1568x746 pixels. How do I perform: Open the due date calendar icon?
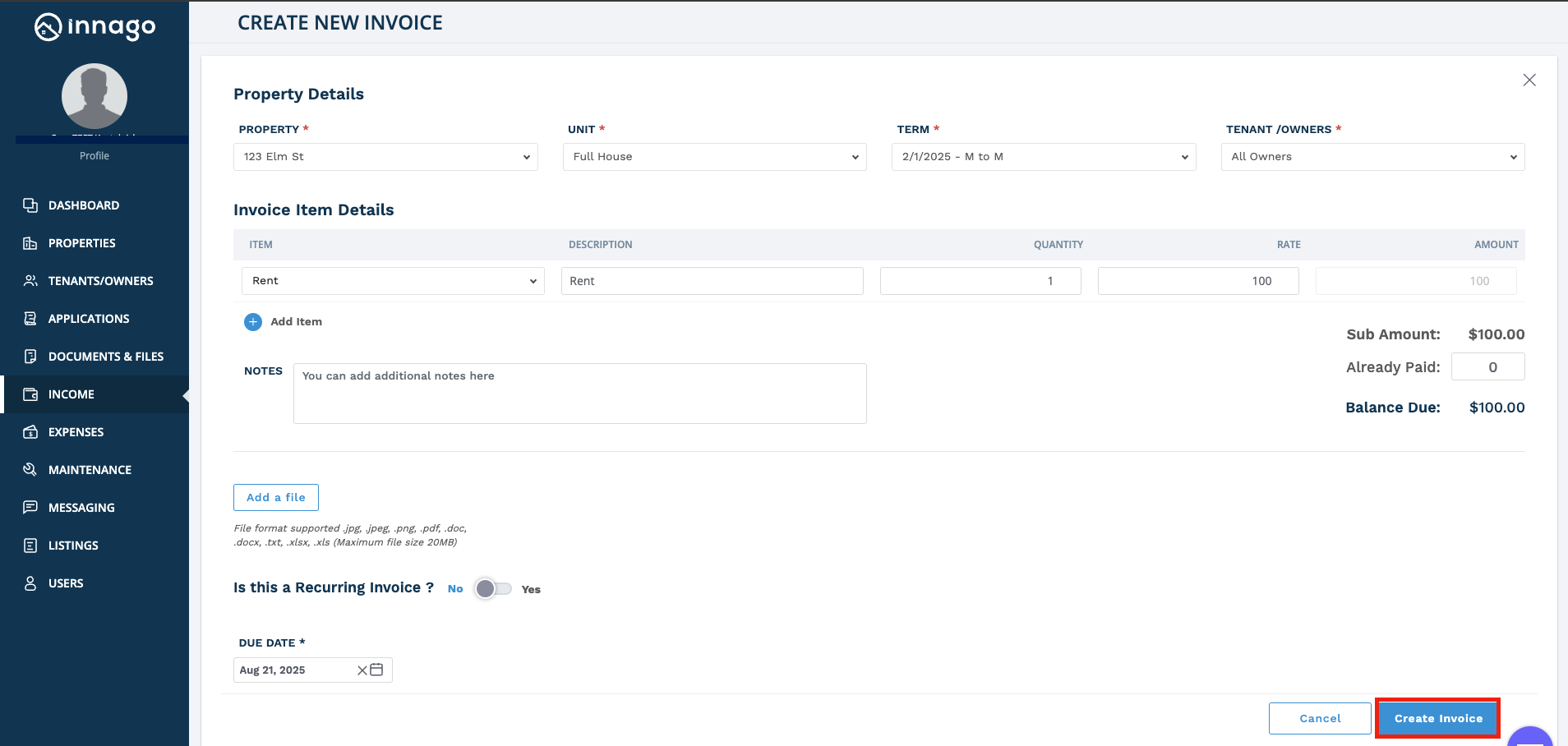click(x=377, y=670)
